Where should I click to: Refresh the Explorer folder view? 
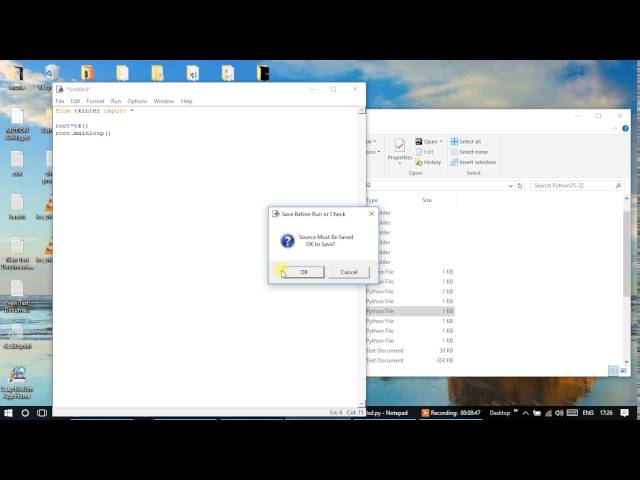(x=520, y=185)
